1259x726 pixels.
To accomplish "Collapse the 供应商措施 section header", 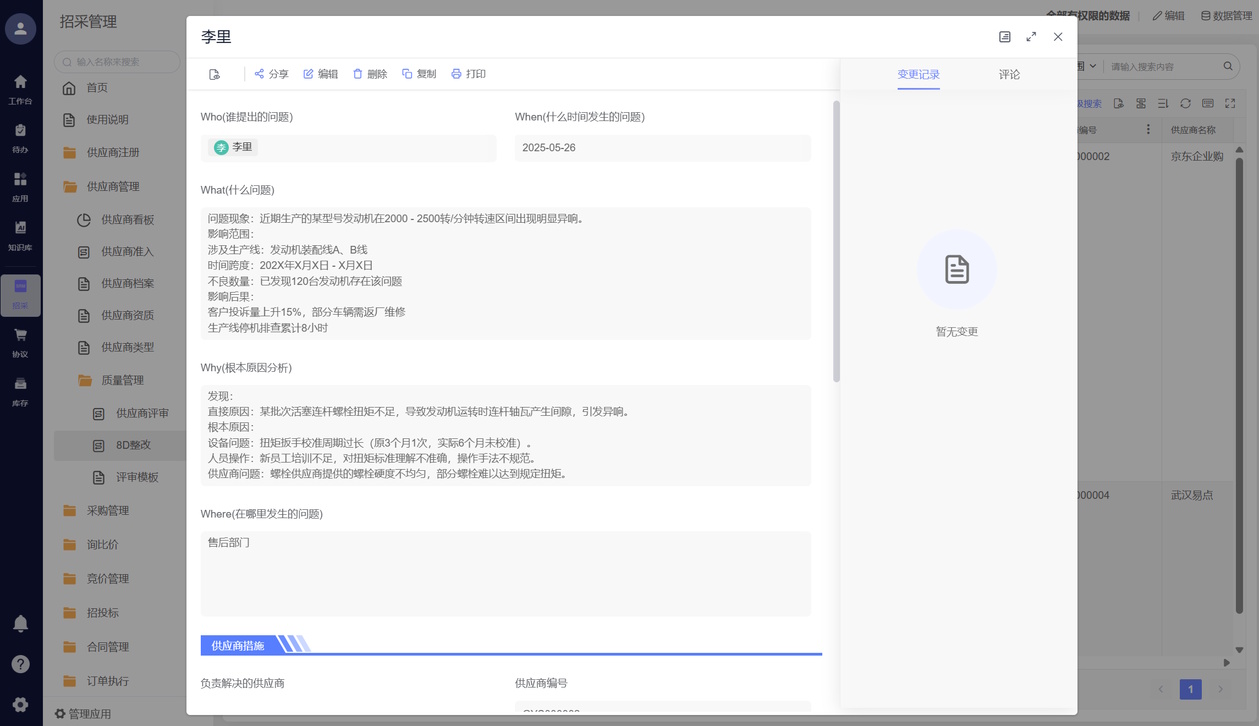I will pyautogui.click(x=238, y=645).
